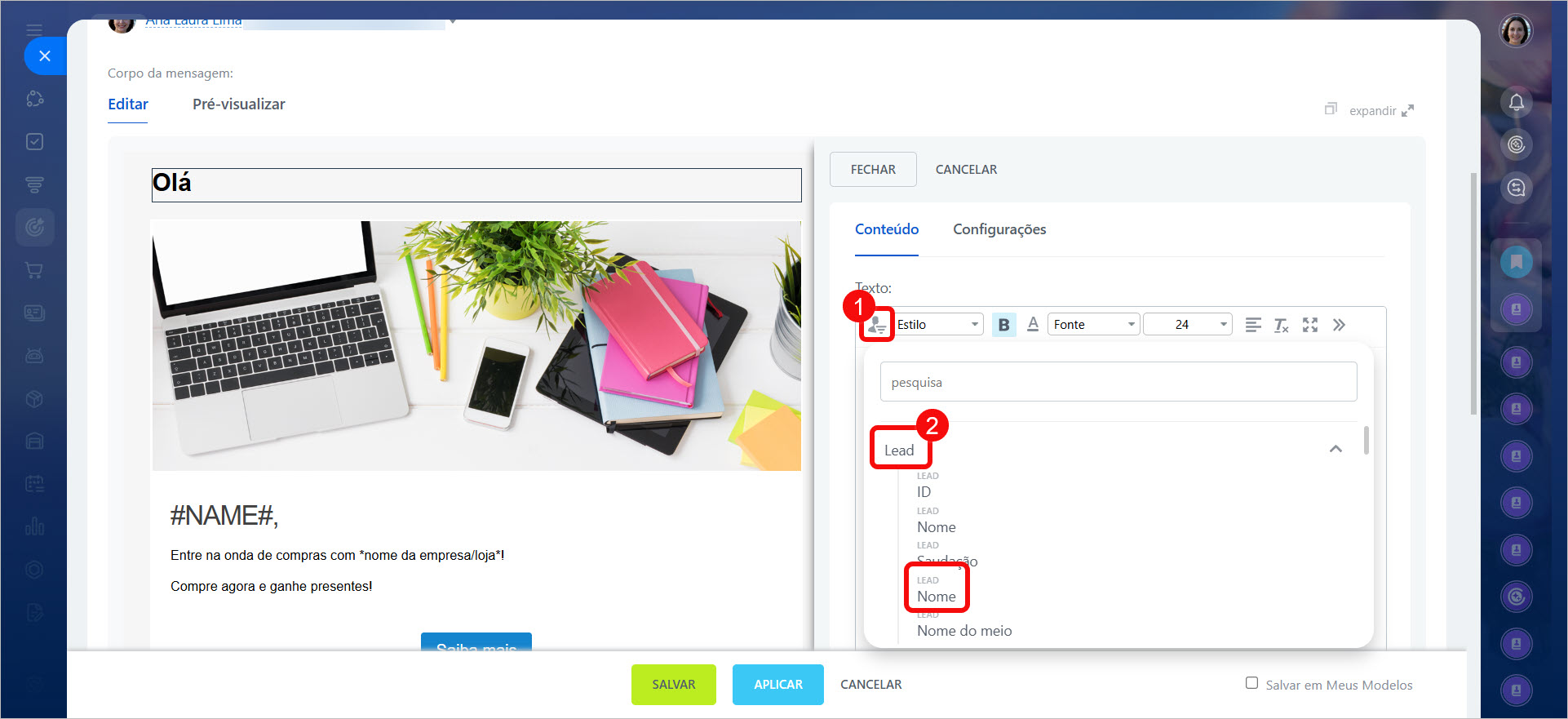The height and width of the screenshot is (719, 1568).
Task: Click the expandir link
Action: (x=1381, y=111)
